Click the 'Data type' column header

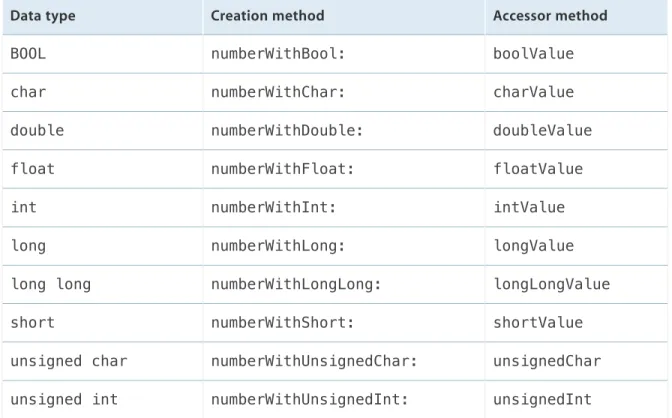(102, 17)
